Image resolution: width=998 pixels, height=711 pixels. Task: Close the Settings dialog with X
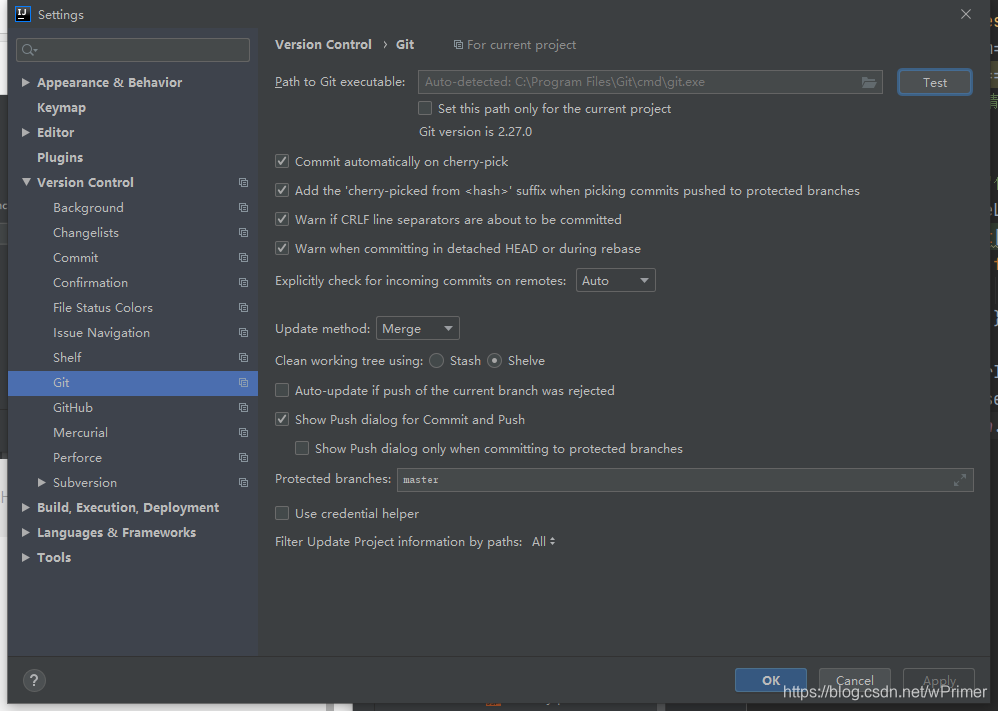point(966,14)
